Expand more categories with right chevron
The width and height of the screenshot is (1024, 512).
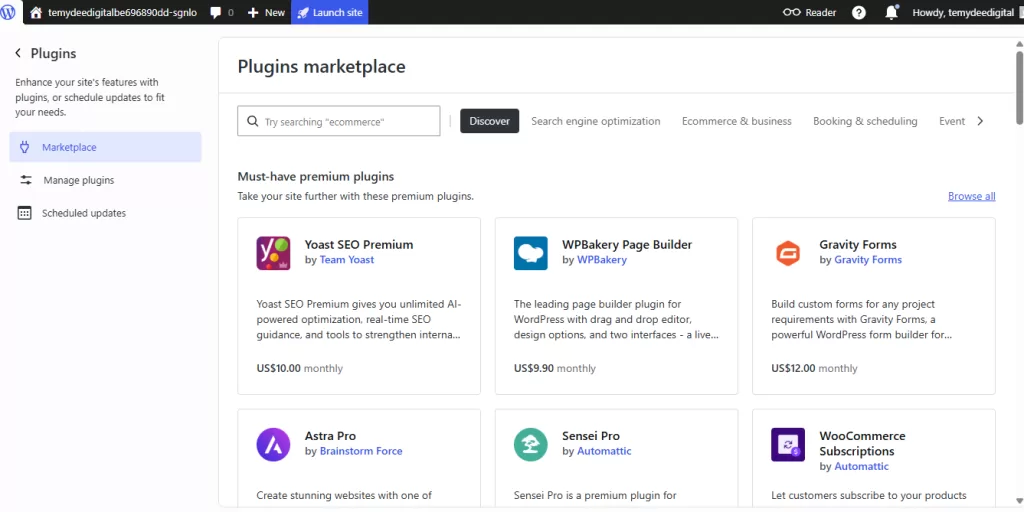click(980, 121)
